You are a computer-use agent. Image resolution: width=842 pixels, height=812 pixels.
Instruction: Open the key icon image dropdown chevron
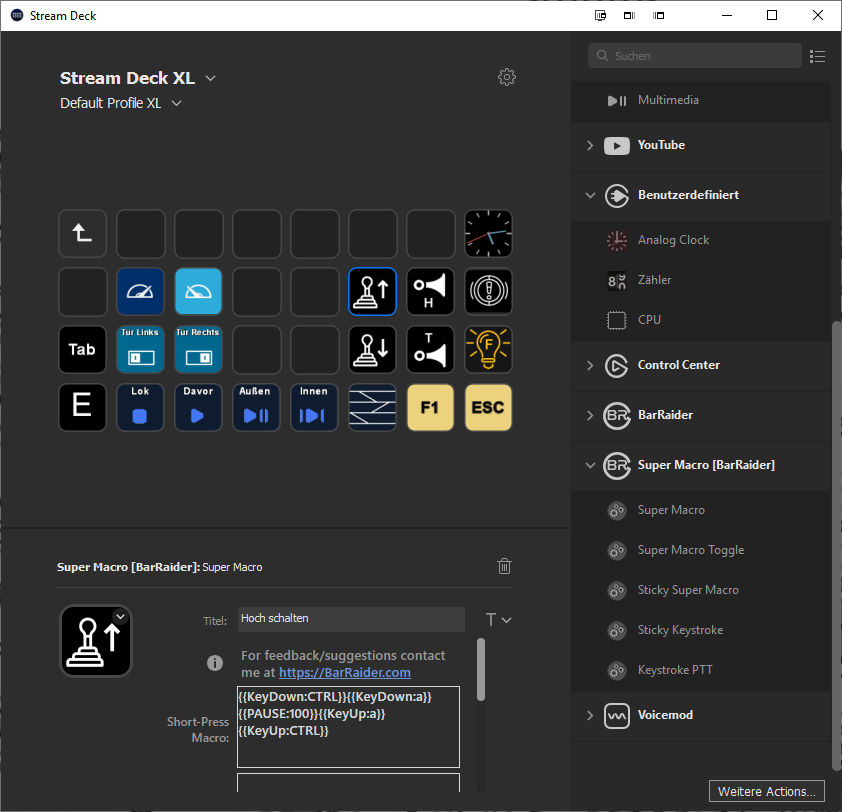(x=121, y=617)
